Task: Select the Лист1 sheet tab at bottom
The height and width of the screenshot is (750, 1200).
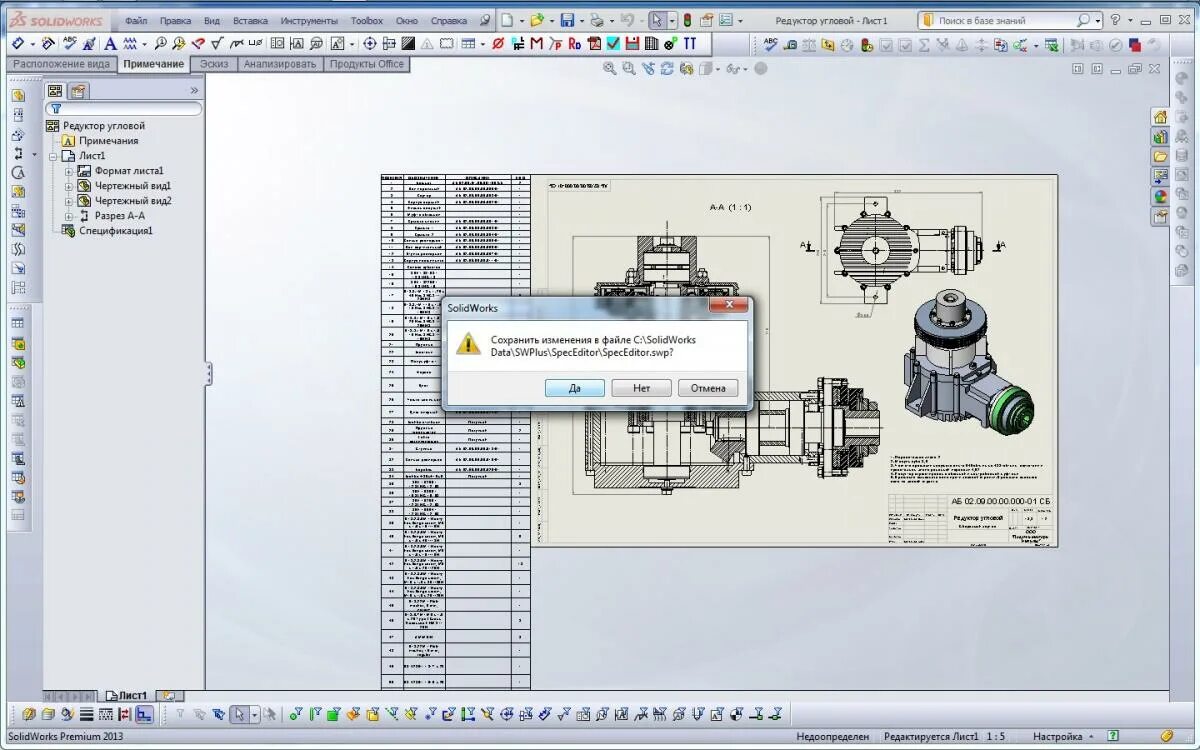Action: [x=127, y=695]
